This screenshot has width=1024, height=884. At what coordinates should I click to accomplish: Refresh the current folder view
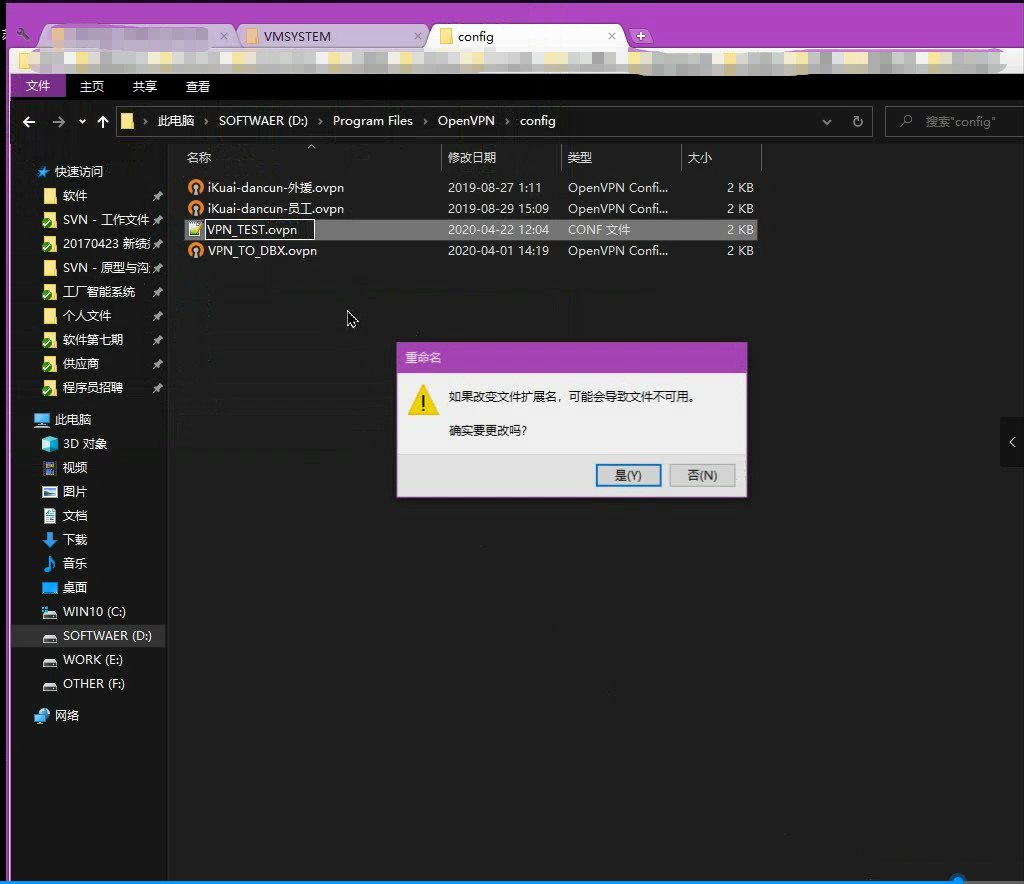point(857,122)
